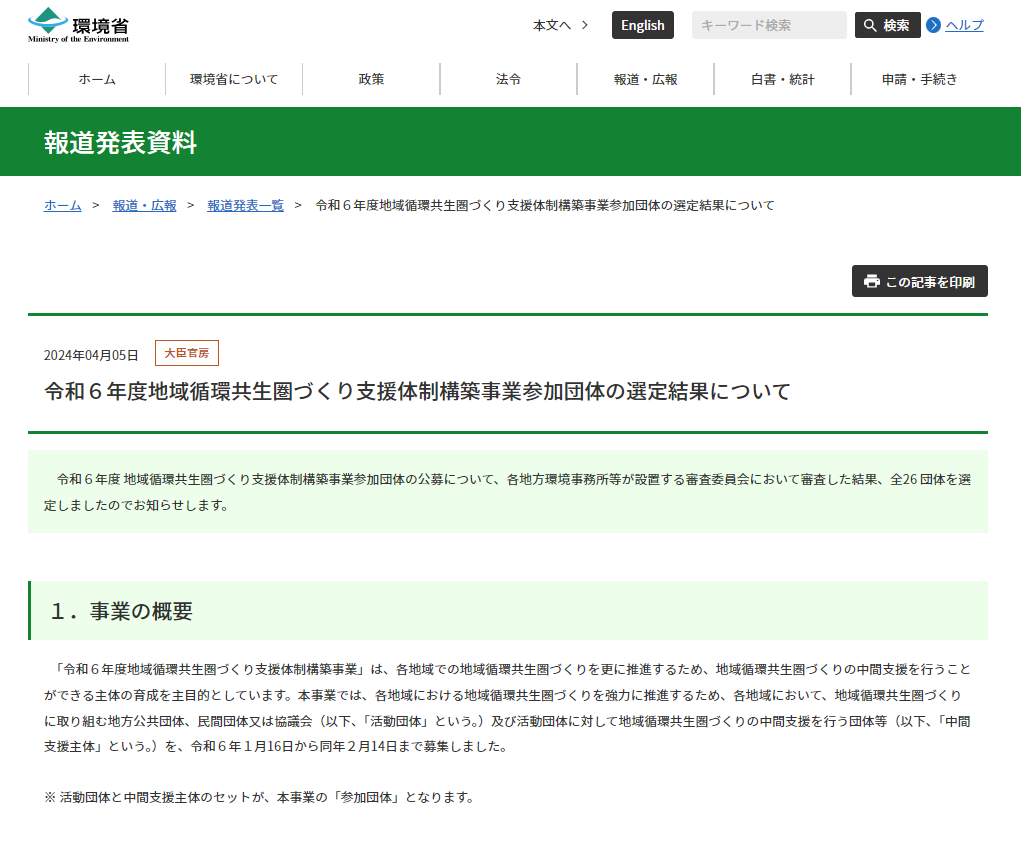The width and height of the screenshot is (1021, 841).
Task: Click ホーム in the breadcrumb trail
Action: click(61, 205)
